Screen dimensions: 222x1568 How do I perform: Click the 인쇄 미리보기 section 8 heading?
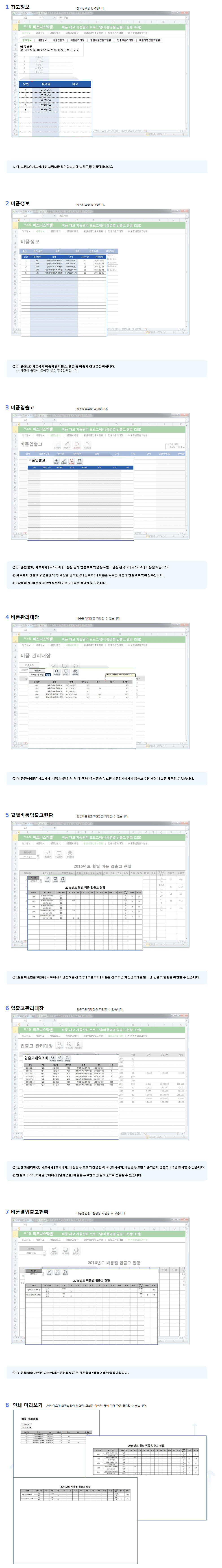pyautogui.click(x=27, y=1405)
